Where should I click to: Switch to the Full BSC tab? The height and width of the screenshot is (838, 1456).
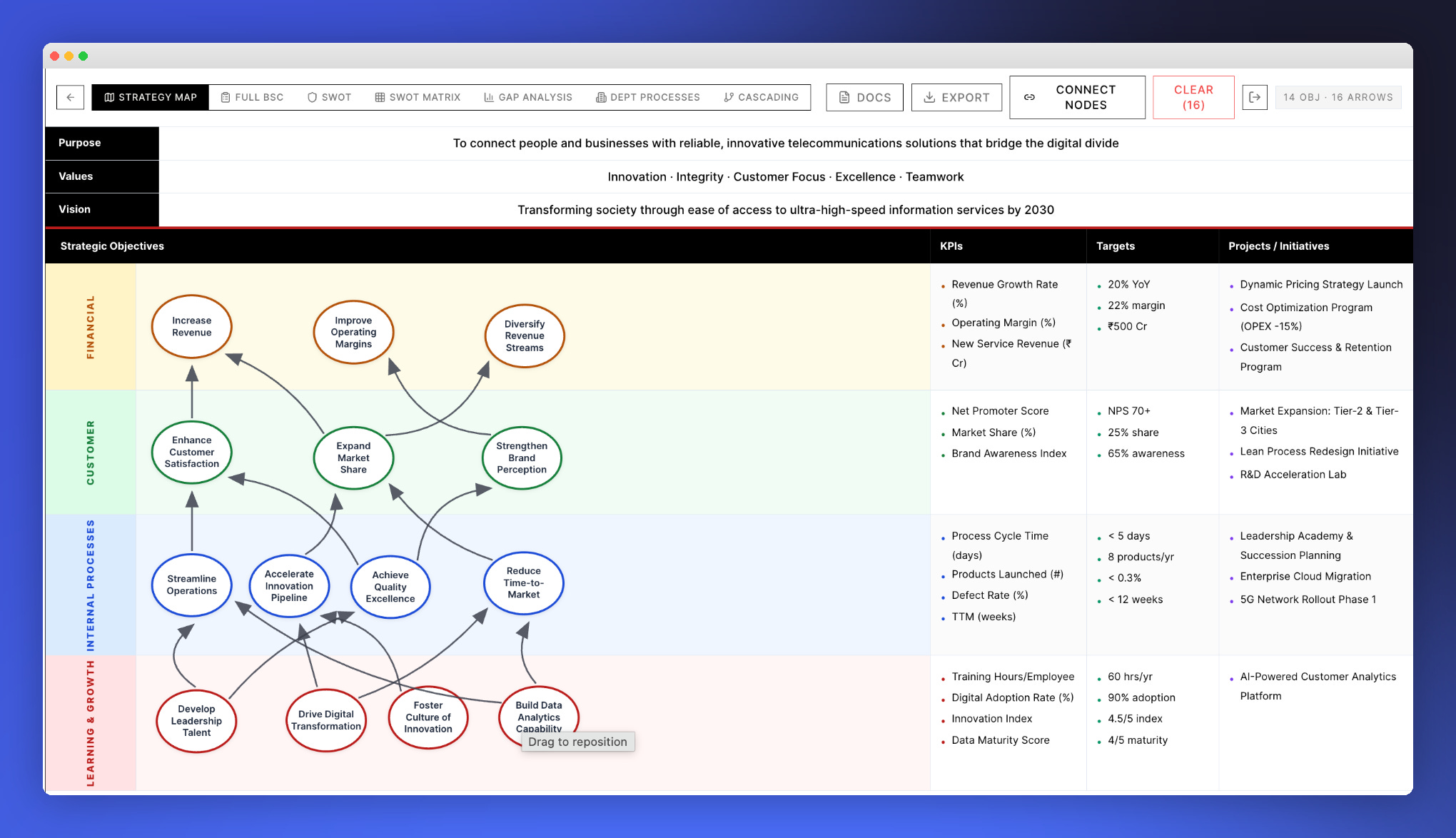(x=252, y=97)
